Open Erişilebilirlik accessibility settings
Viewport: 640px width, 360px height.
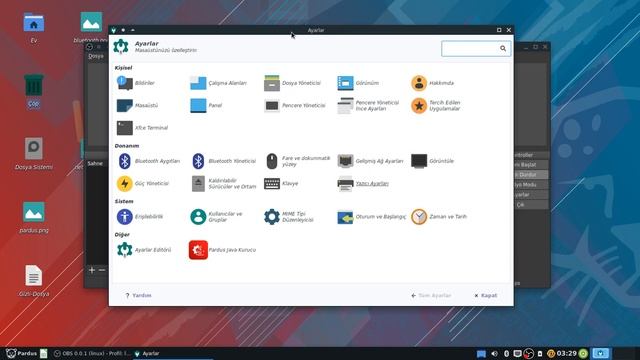(140, 216)
